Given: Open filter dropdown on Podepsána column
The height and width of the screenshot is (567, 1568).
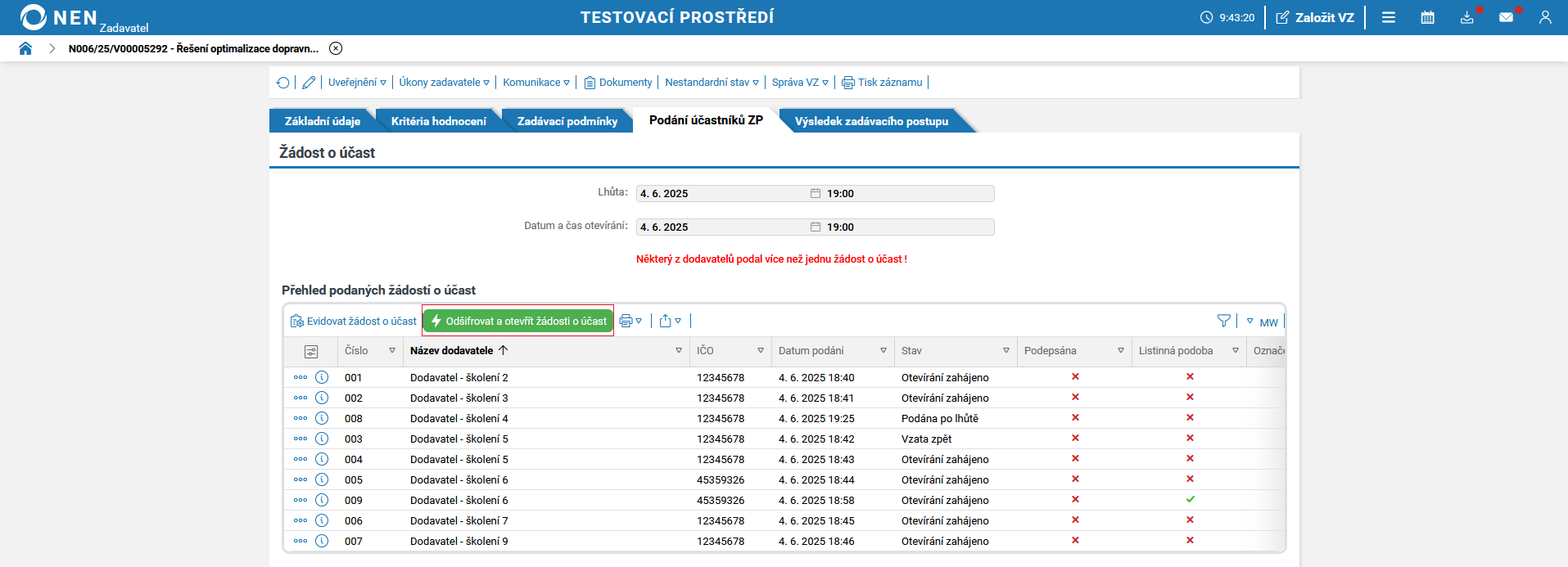Looking at the screenshot, I should 1121,351.
